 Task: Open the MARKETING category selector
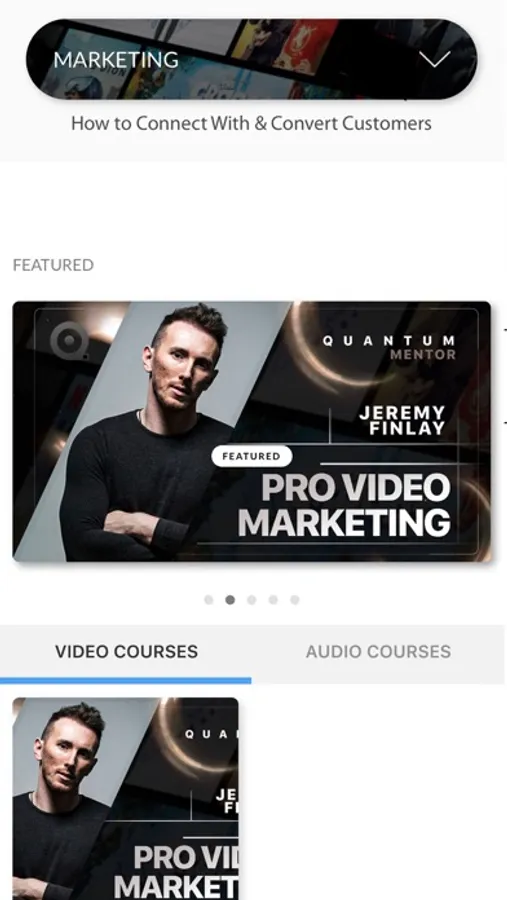tap(251, 59)
